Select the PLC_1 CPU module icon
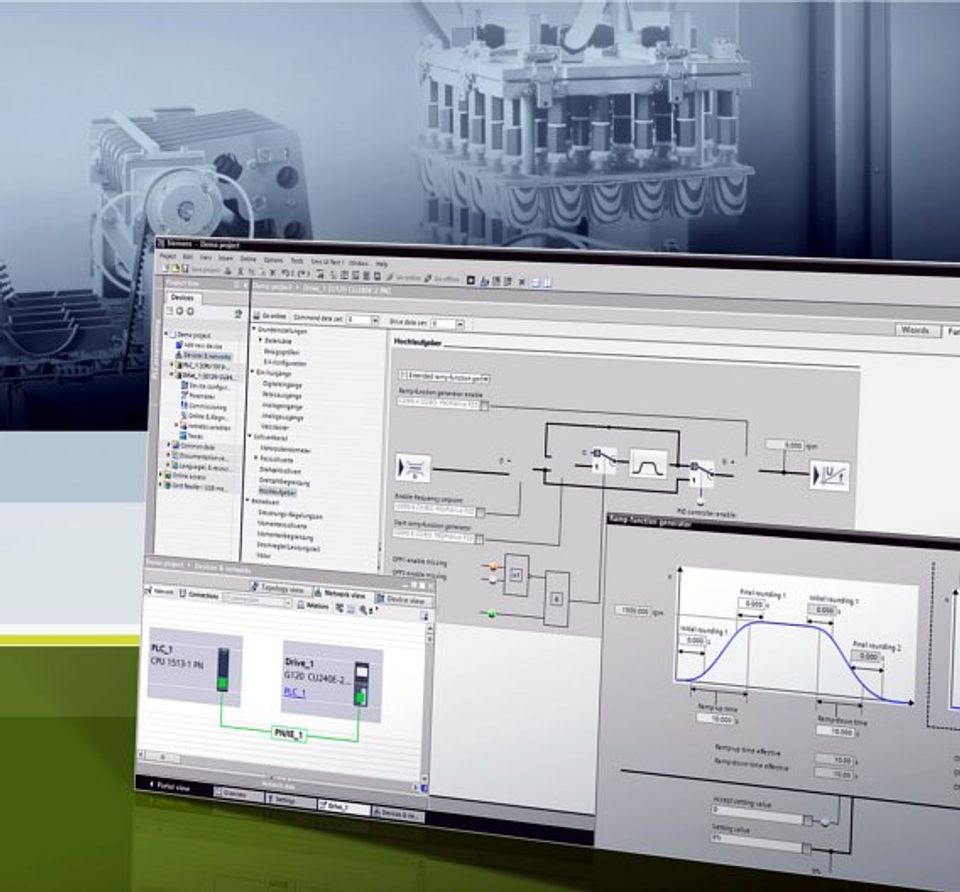Screen dimensions: 960x892 click(223, 670)
